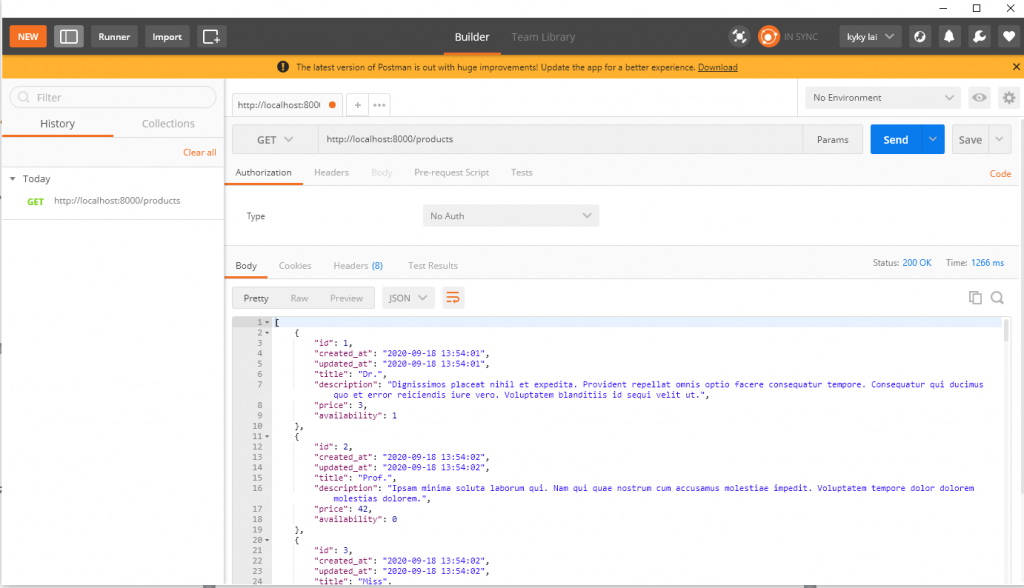1024x588 pixels.
Task: Collapse JSON object at line 20
Action: tap(267, 540)
